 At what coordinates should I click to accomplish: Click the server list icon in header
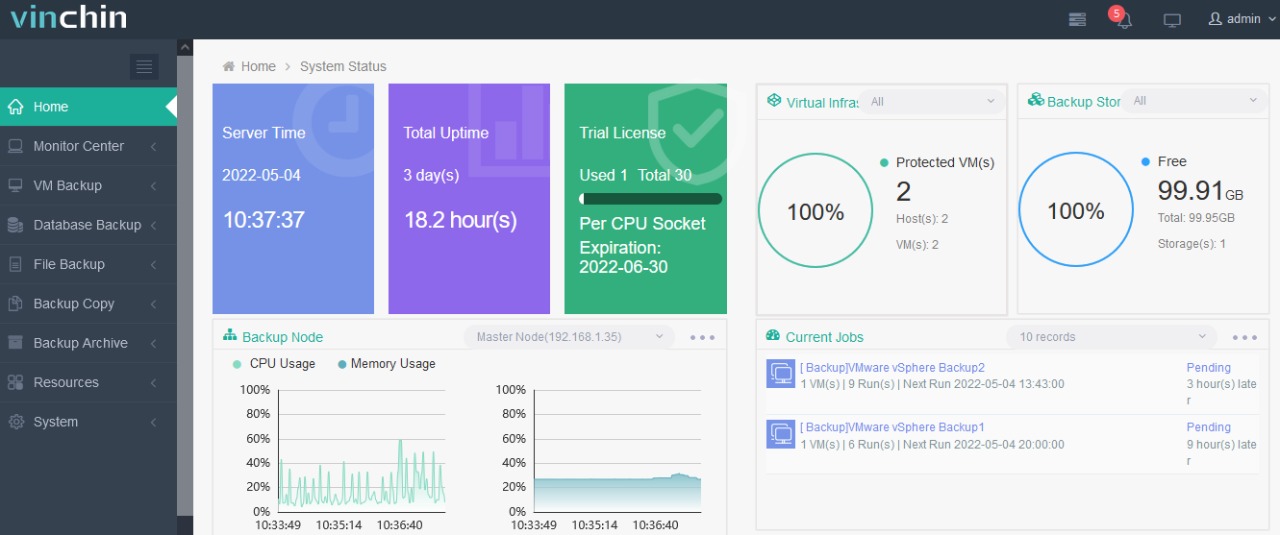1077,19
